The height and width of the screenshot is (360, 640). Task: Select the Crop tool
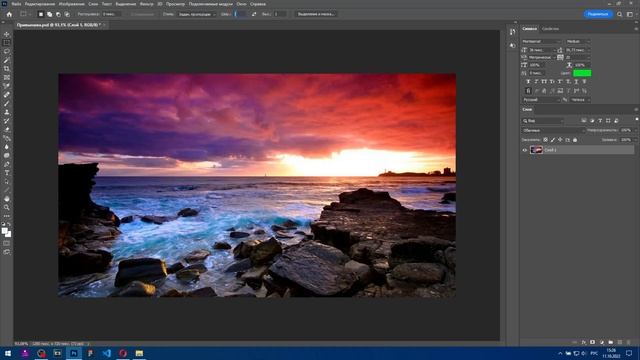coord(7,69)
